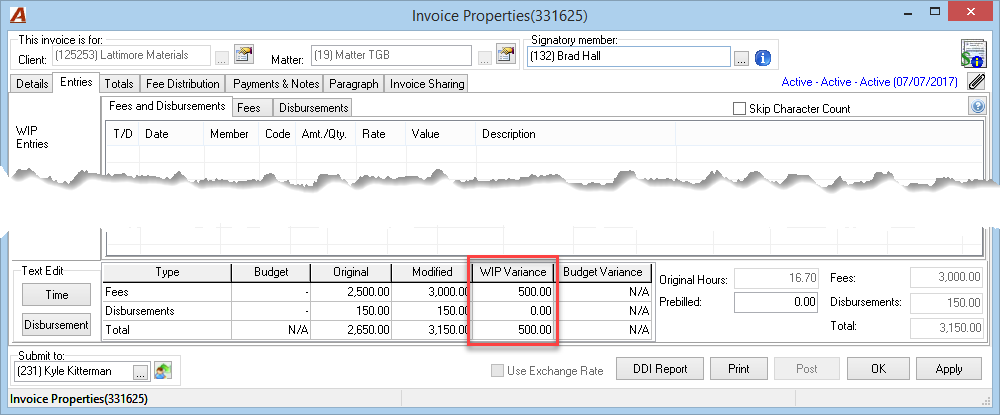Open the Fee Distribution tab
The image size is (1000, 415).
tap(182, 84)
